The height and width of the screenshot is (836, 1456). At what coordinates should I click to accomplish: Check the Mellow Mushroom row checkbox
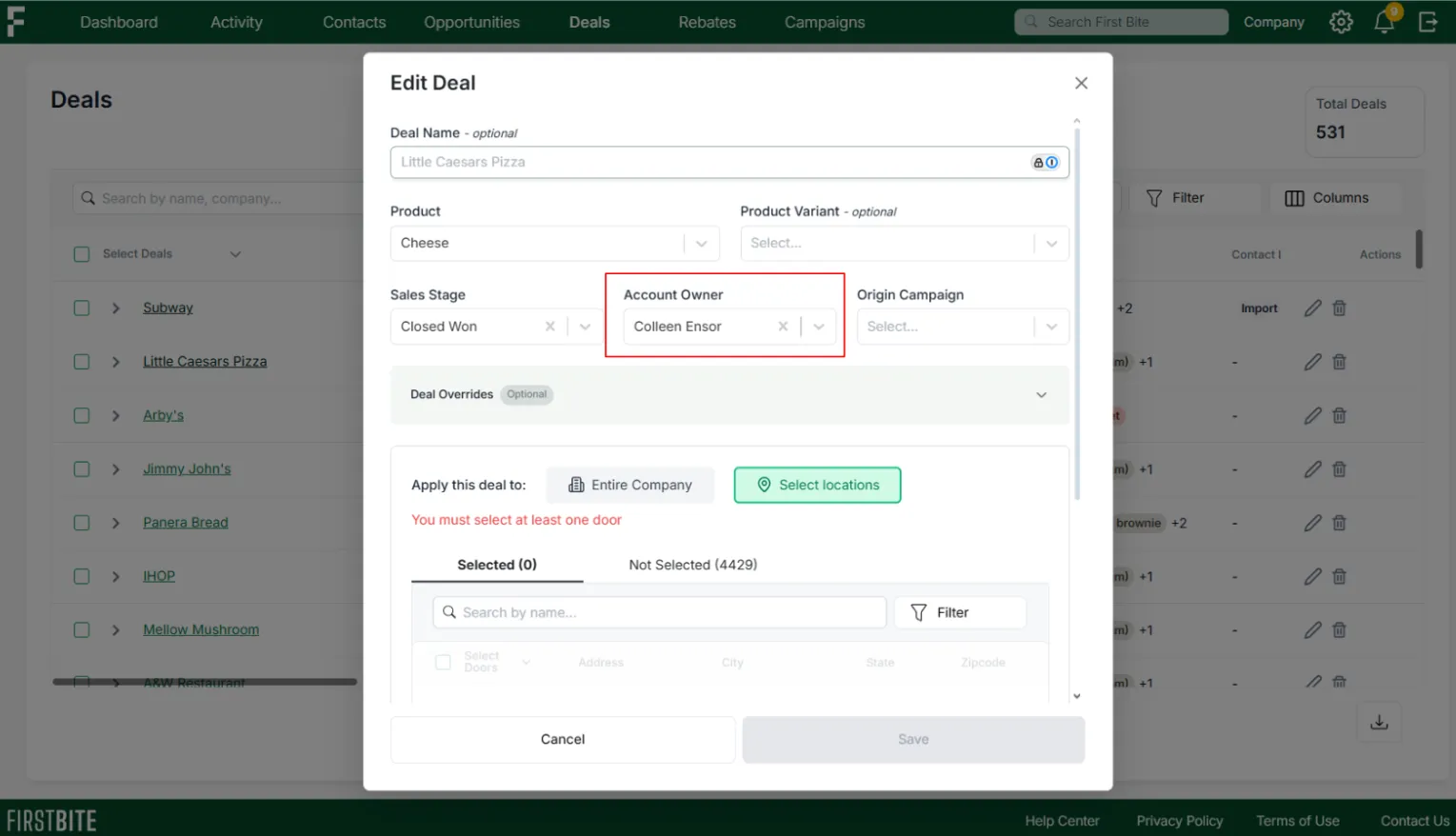82,630
